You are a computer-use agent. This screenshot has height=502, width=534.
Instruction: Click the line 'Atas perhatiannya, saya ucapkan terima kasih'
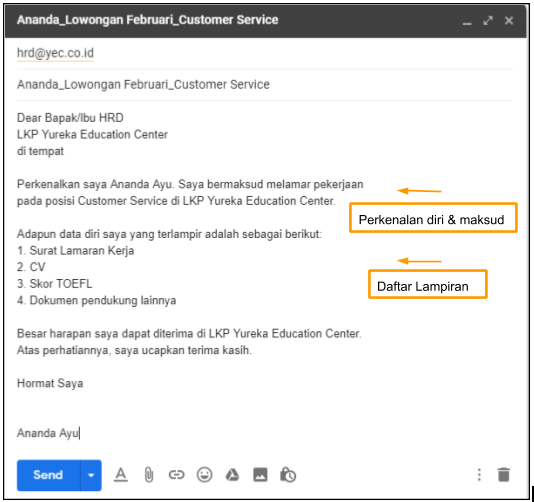pos(134,350)
